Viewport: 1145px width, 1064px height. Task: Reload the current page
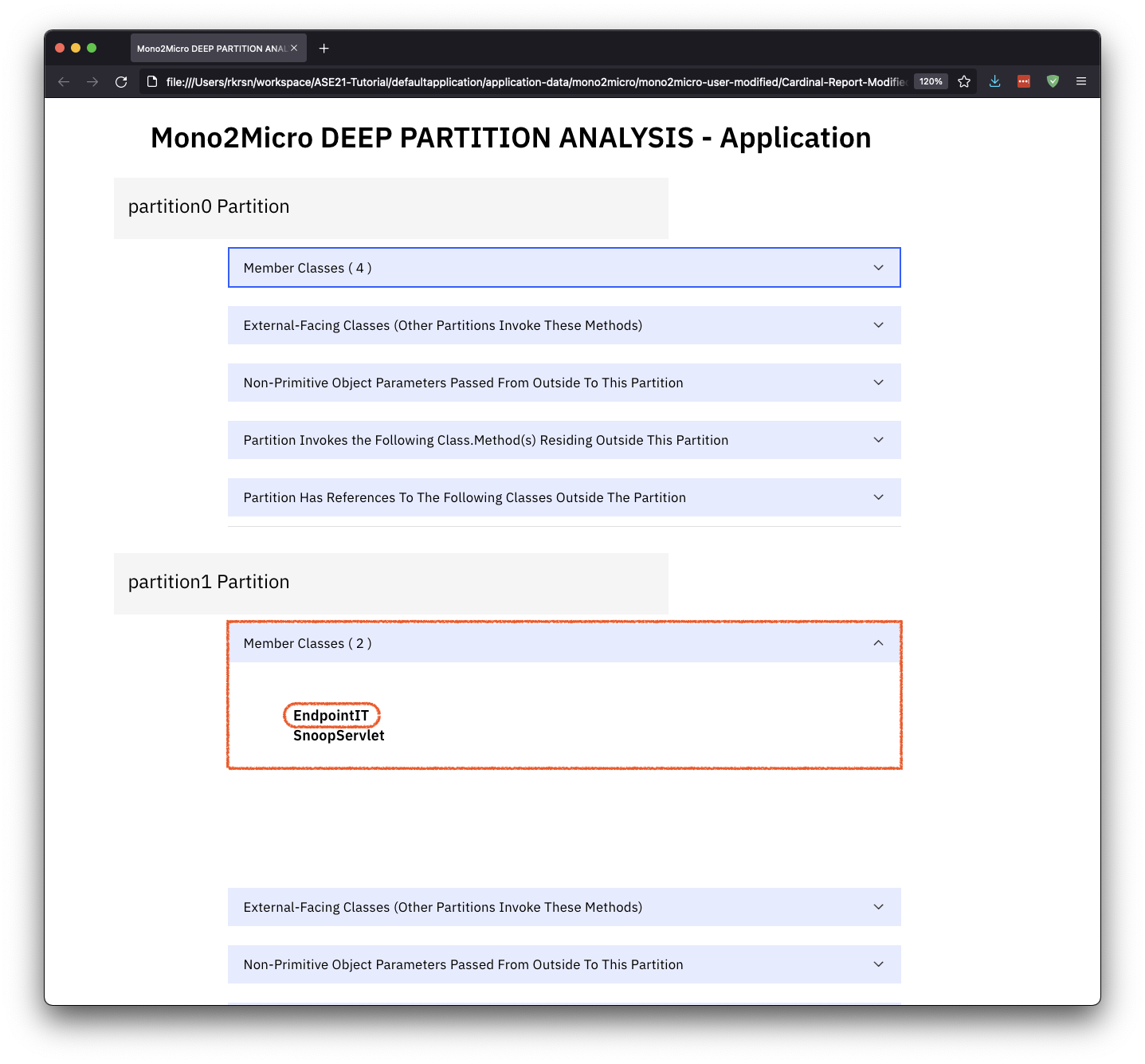pos(121,81)
